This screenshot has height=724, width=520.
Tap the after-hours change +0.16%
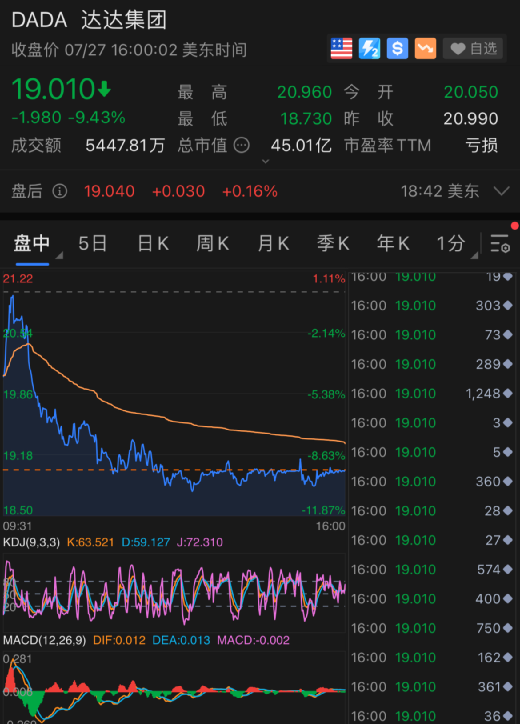pos(250,191)
